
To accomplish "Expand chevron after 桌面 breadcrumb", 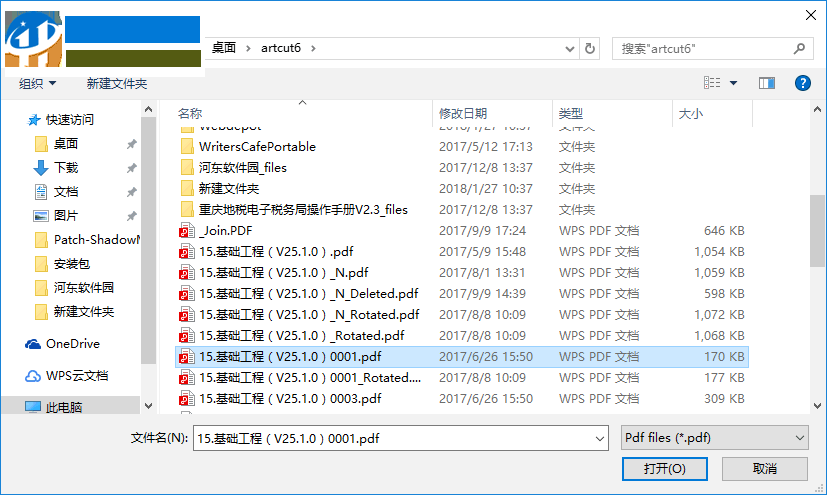I will pos(248,48).
